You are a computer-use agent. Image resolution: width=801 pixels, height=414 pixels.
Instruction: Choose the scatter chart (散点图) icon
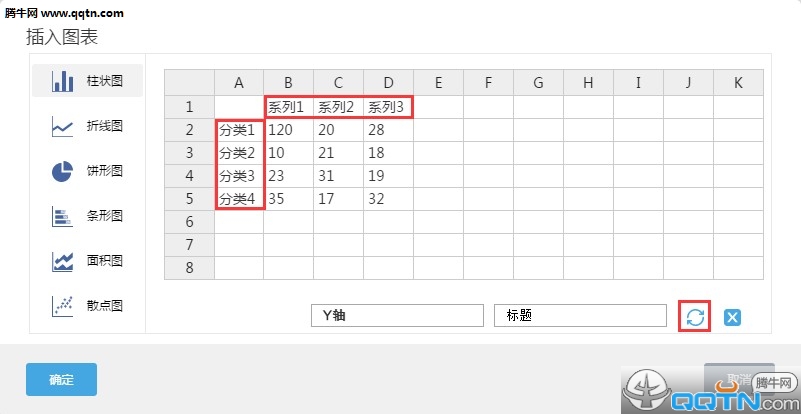click(x=63, y=306)
